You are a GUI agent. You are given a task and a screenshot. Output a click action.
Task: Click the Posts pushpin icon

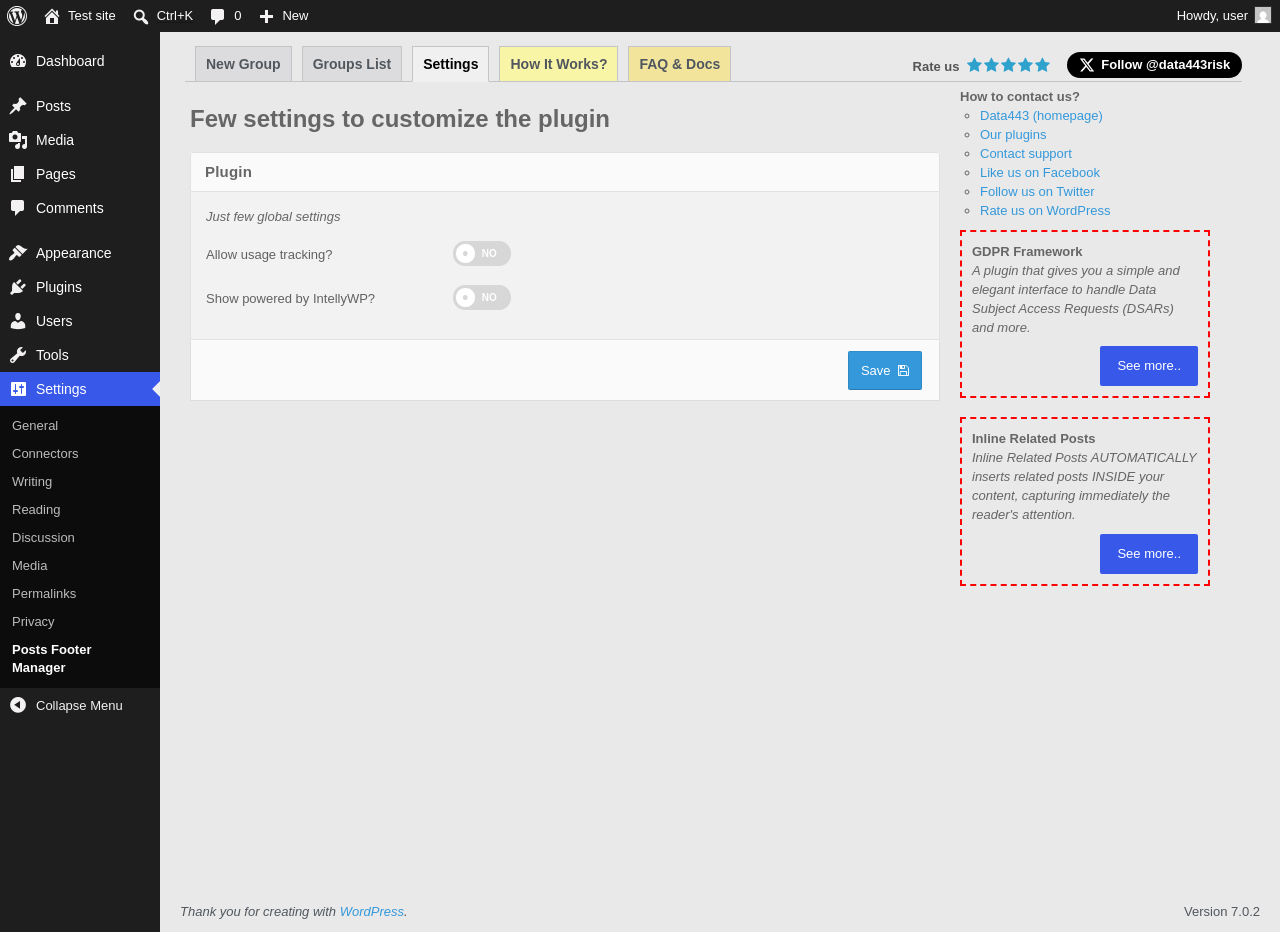[18, 106]
